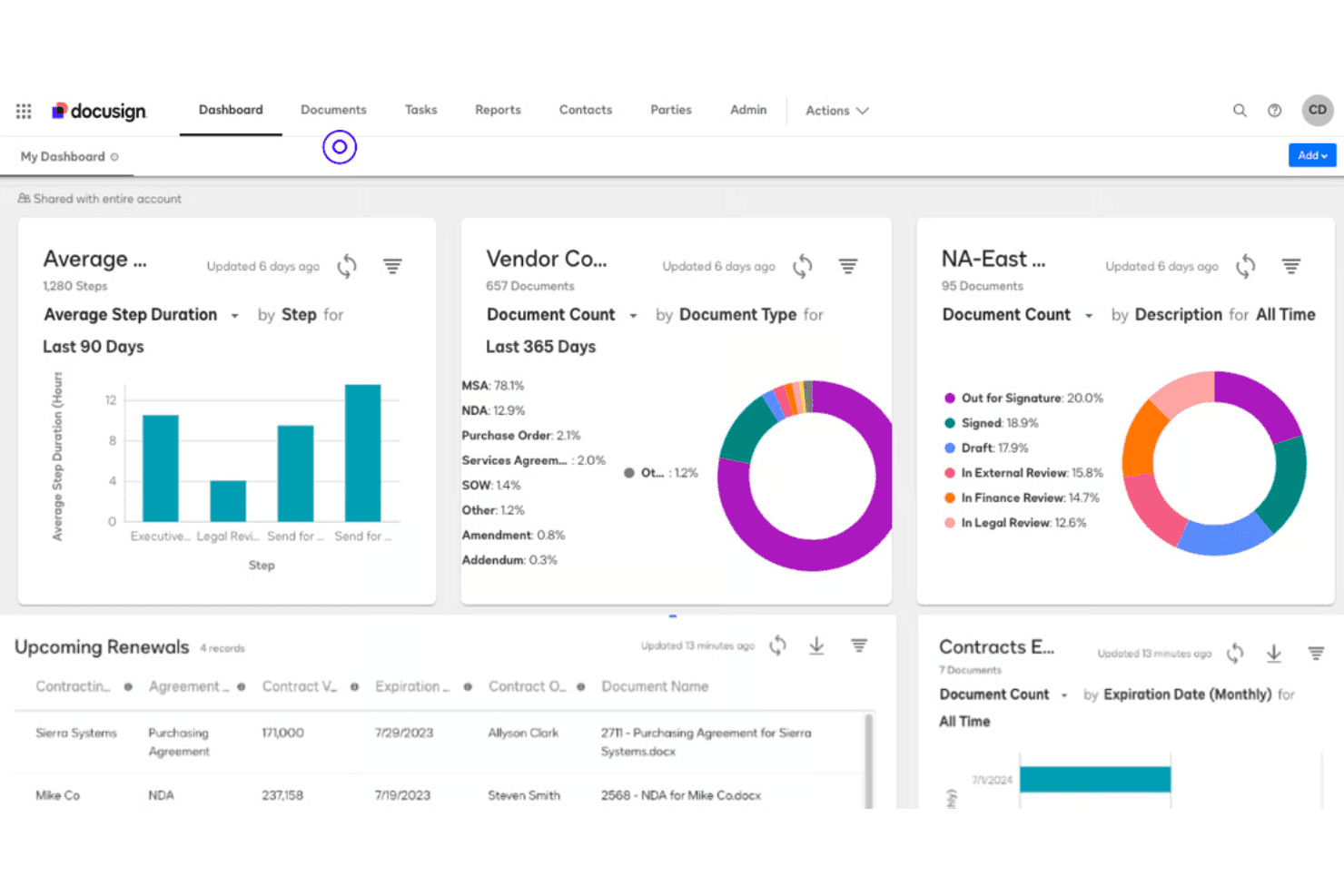Open filter options for Average widget
The width and height of the screenshot is (1344, 896).
[x=392, y=266]
